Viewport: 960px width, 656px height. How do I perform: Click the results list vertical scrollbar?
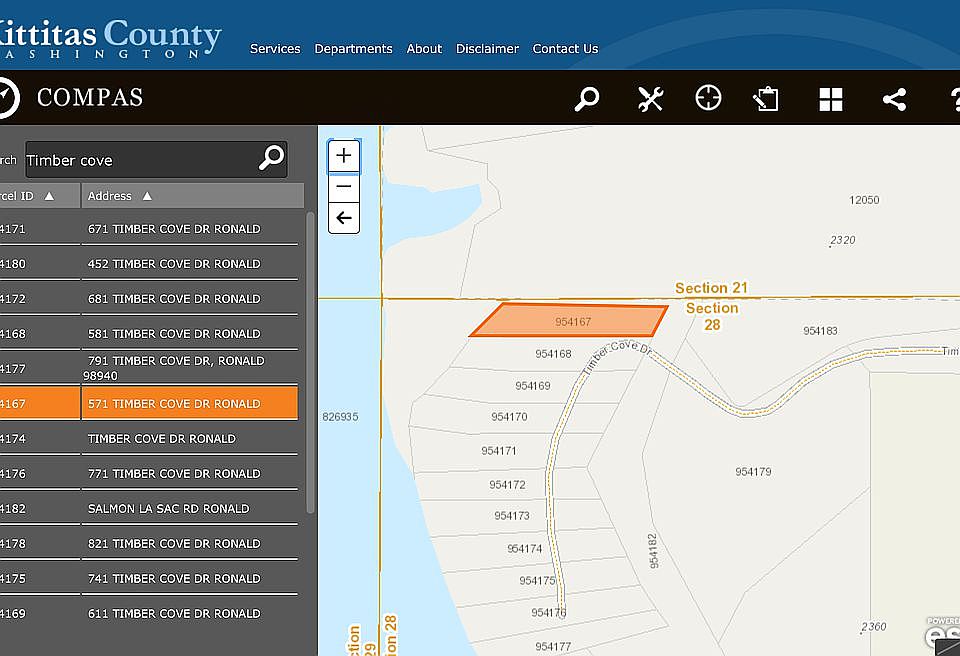pyautogui.click(x=310, y=363)
